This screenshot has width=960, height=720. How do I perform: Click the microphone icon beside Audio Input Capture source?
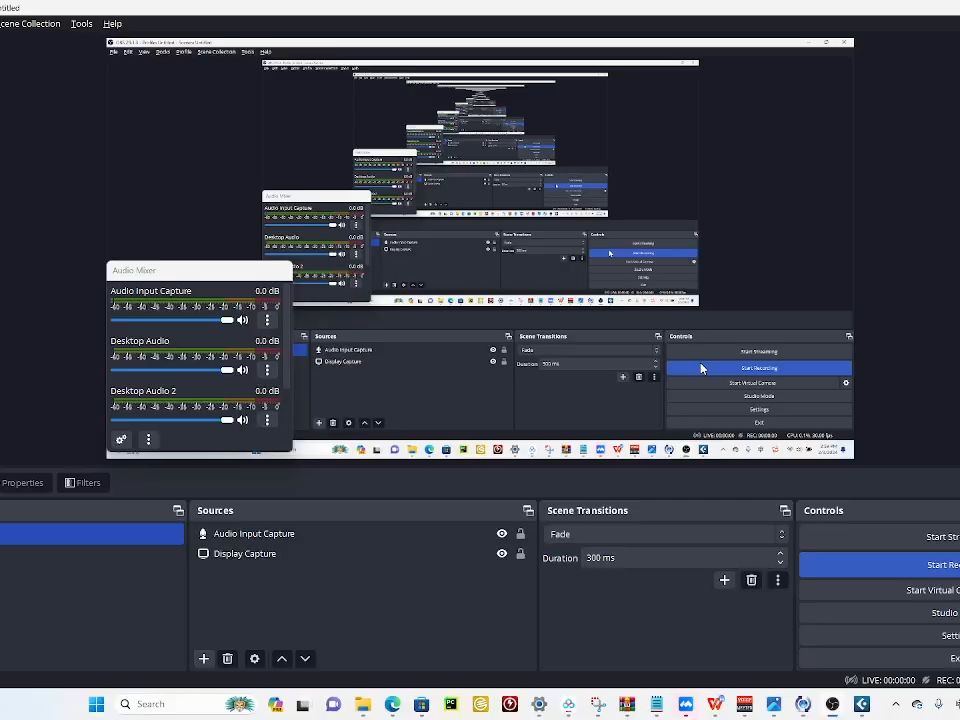pyautogui.click(x=203, y=534)
